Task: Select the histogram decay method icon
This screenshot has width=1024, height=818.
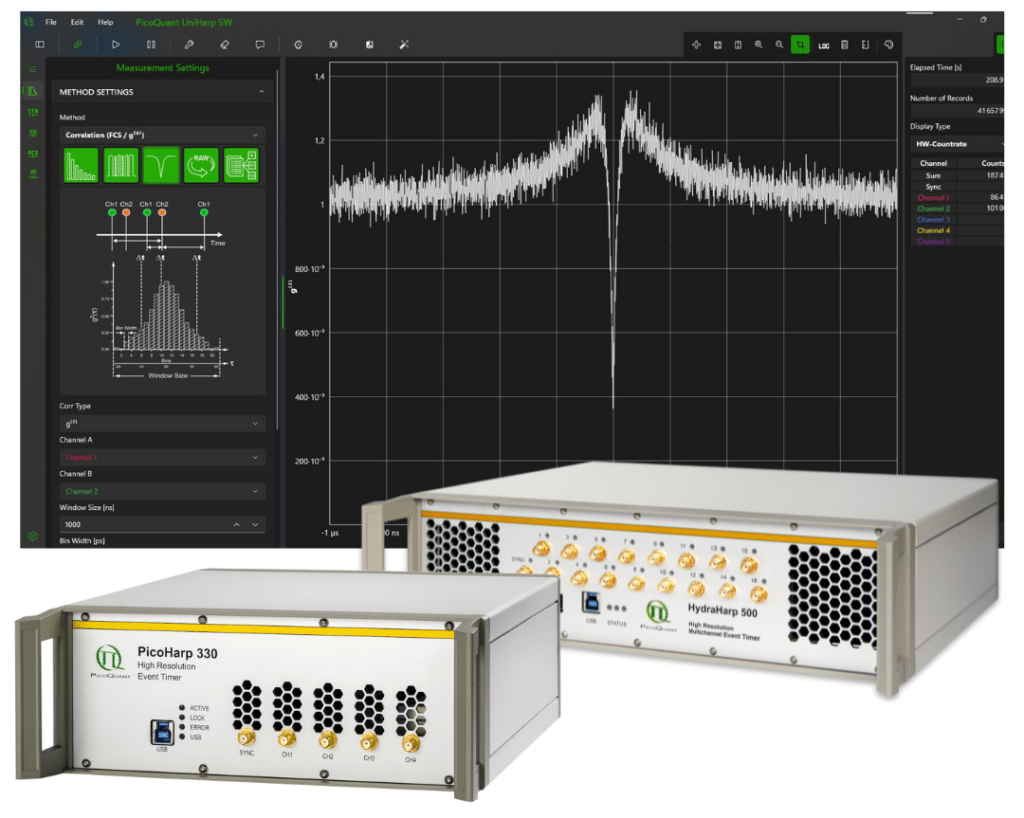Action: (81, 165)
